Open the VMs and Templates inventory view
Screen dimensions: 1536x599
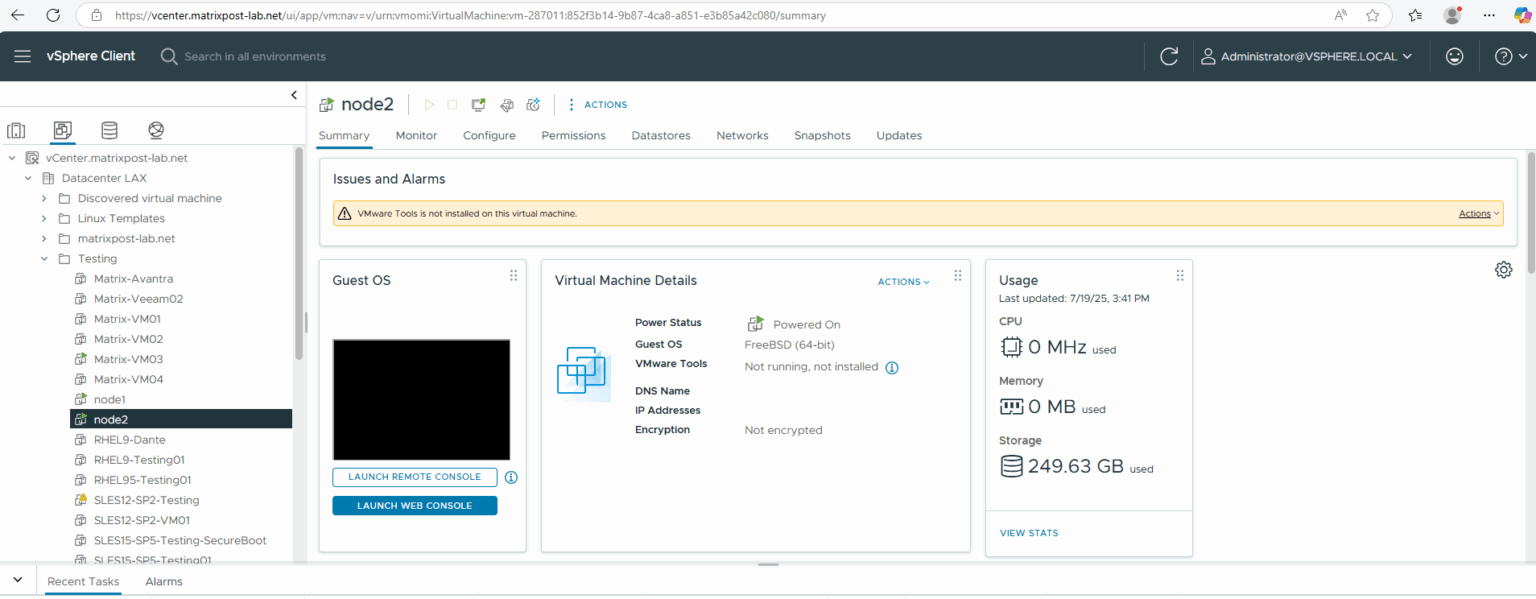coord(62,130)
